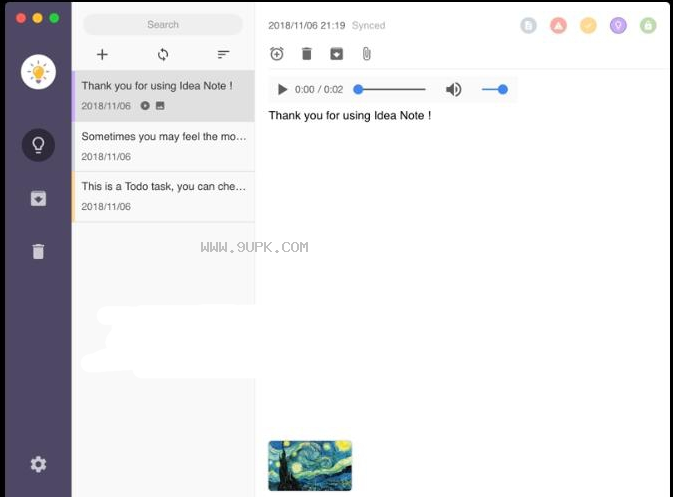Select the purple idea bulb type
673x500 pixels.
618,26
